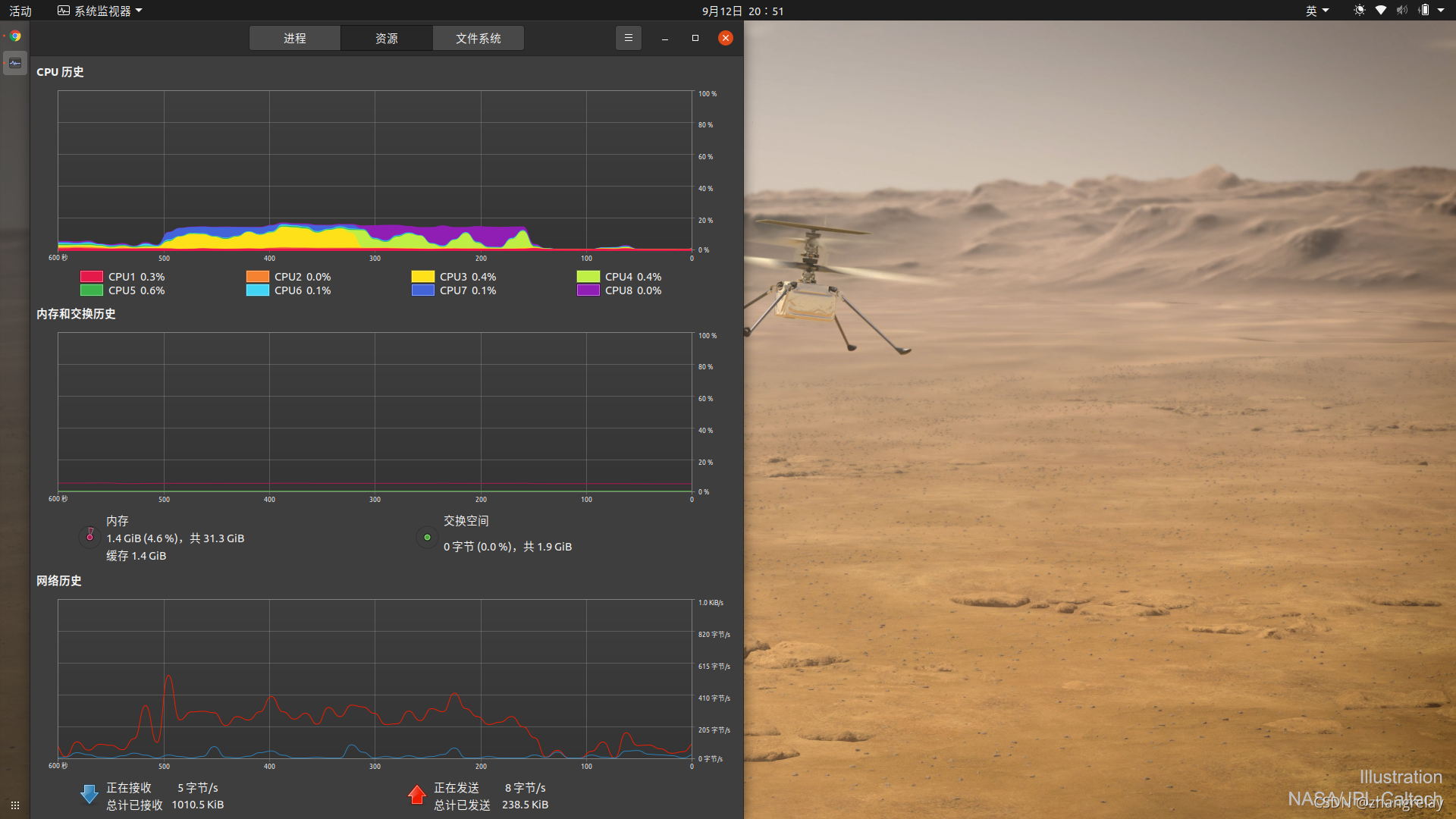This screenshot has width=1456, height=819.
Task: Open the hamburger menu button
Action: tap(628, 38)
